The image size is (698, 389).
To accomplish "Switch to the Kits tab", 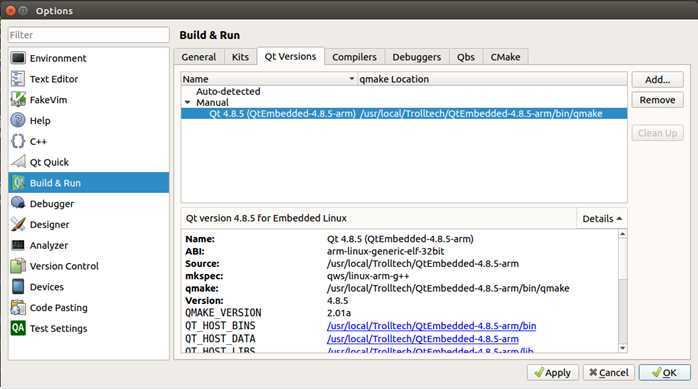I will (240, 57).
